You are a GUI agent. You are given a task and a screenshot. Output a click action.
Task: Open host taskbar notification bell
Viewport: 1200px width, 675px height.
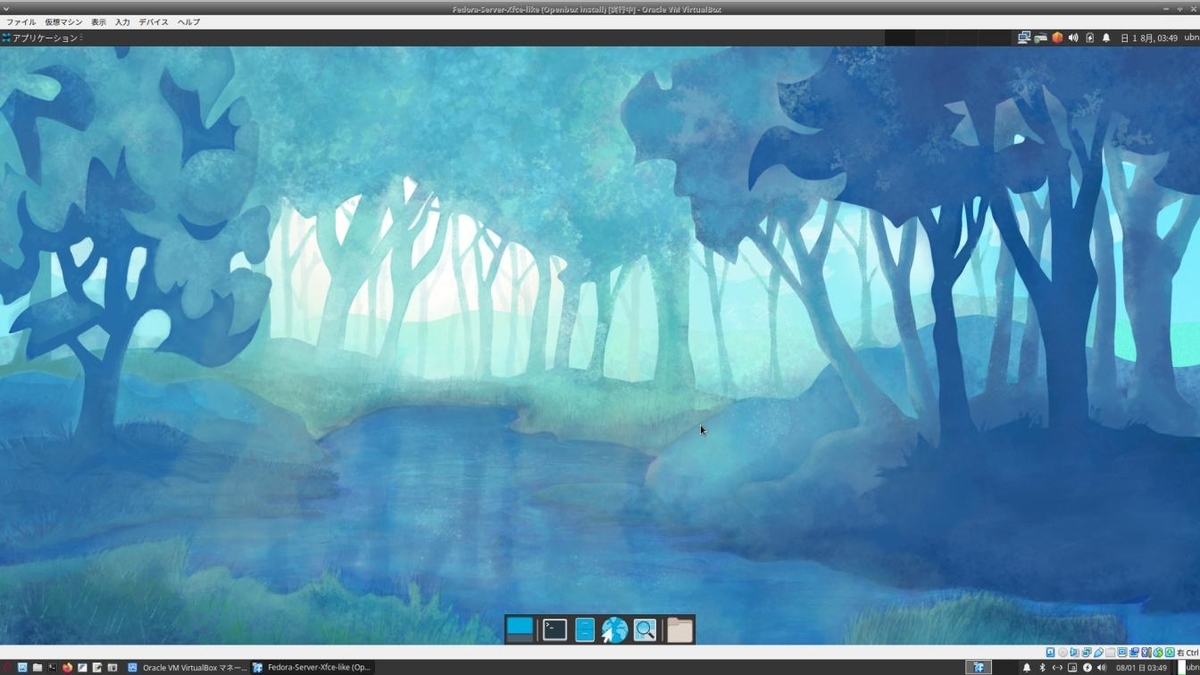tap(1027, 667)
